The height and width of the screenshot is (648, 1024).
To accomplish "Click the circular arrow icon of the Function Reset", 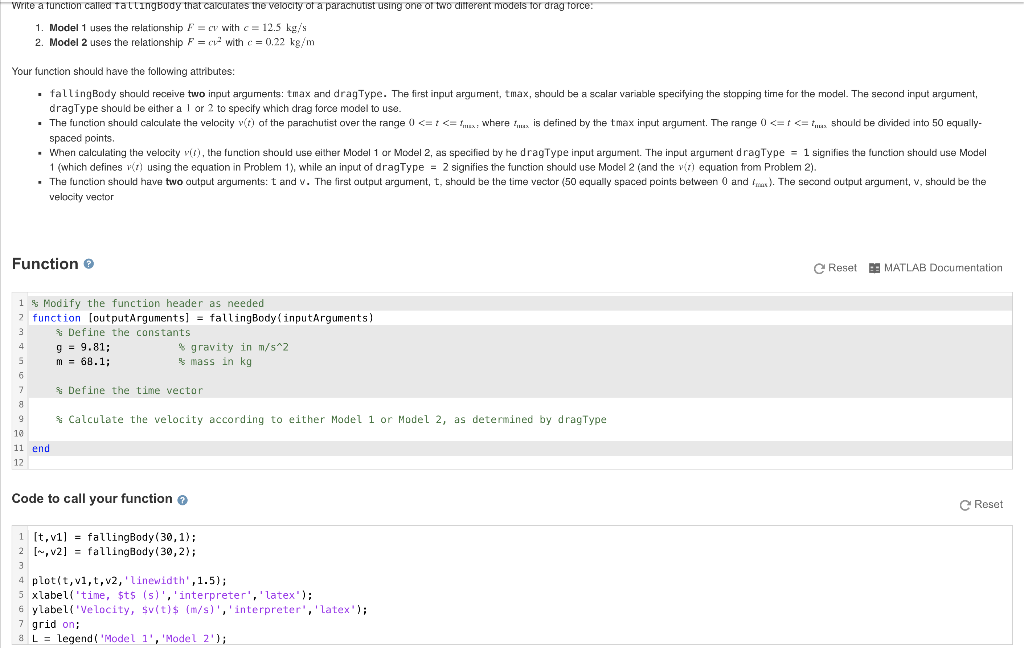I will [819, 268].
